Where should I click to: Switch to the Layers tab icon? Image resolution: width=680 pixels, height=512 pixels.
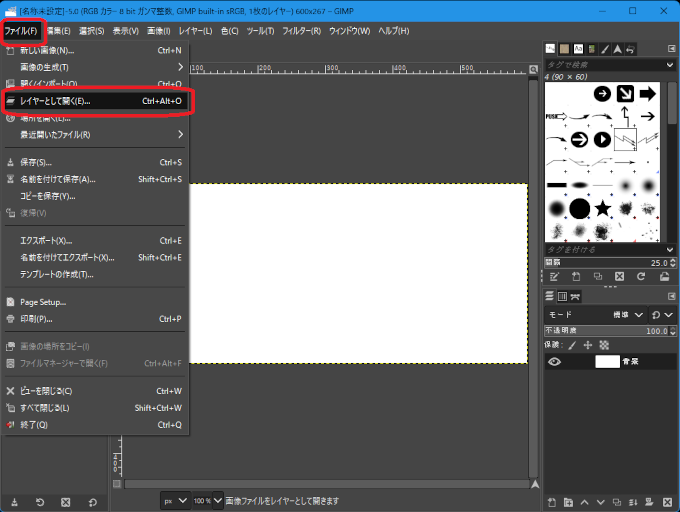pos(549,296)
